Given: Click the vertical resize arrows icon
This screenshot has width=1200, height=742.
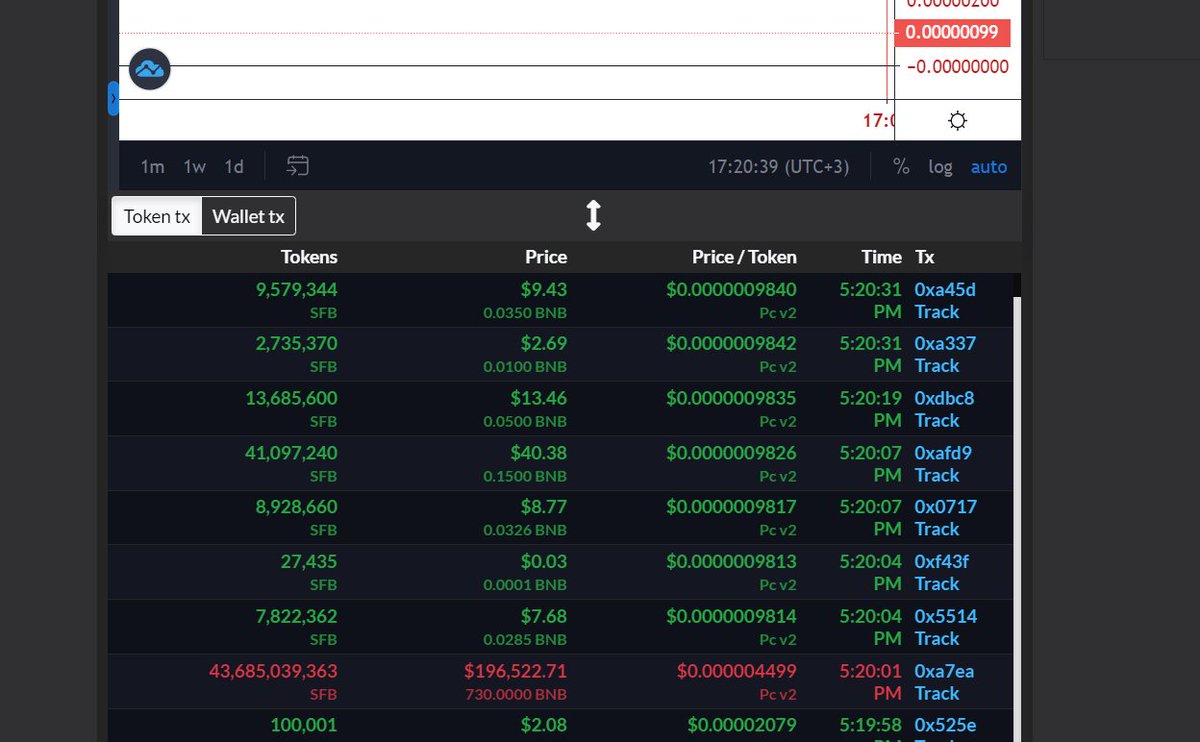Looking at the screenshot, I should coord(593,215).
